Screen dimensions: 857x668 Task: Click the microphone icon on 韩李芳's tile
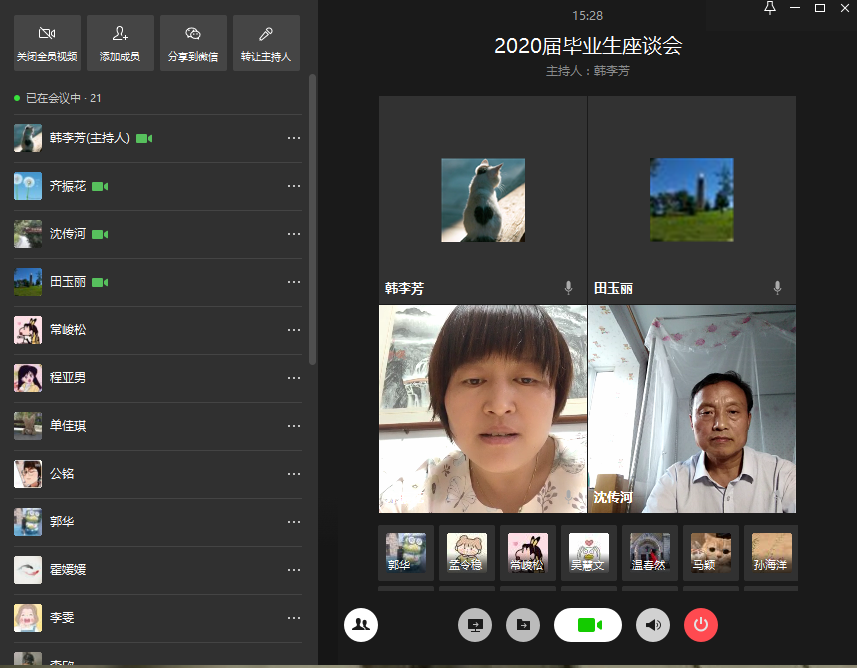tap(568, 288)
